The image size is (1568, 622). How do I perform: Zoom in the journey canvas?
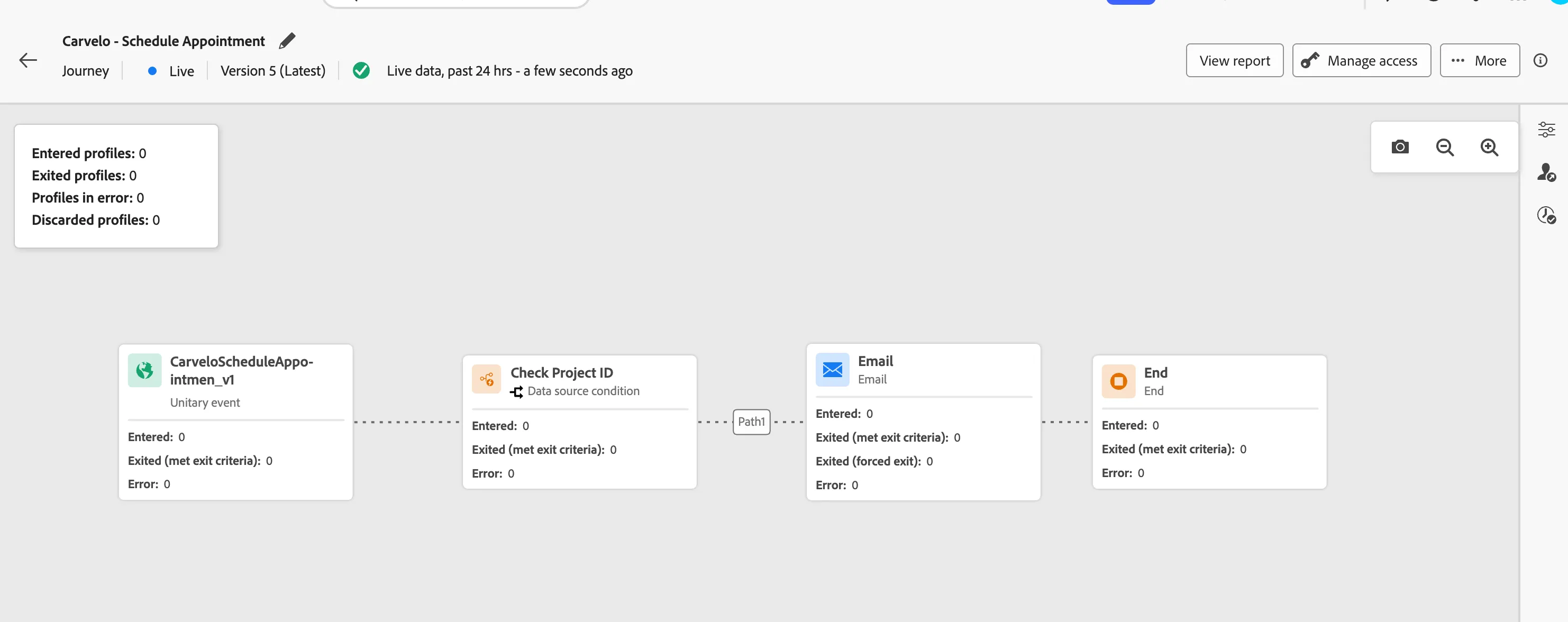1489,147
